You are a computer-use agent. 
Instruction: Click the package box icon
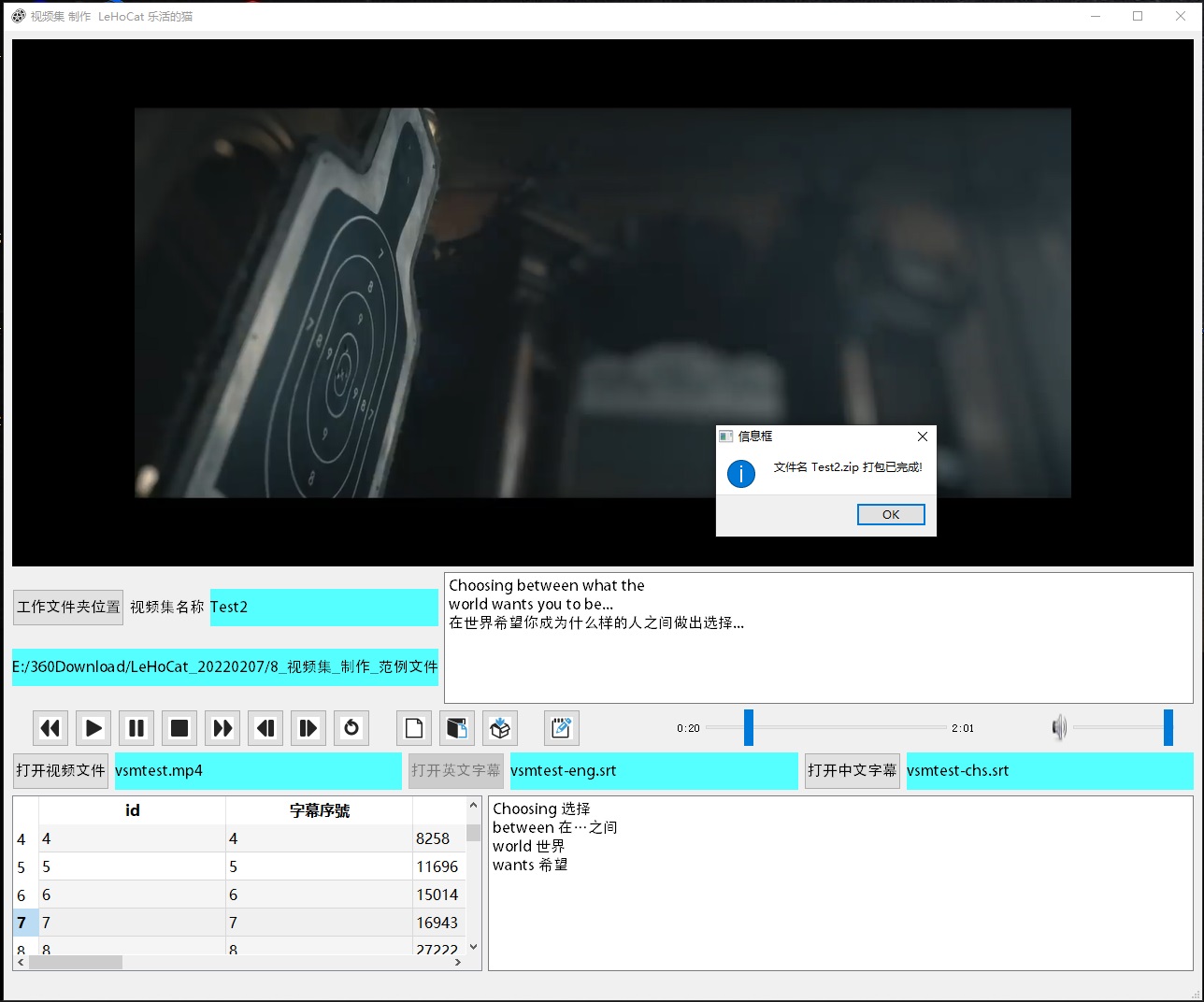tap(500, 728)
